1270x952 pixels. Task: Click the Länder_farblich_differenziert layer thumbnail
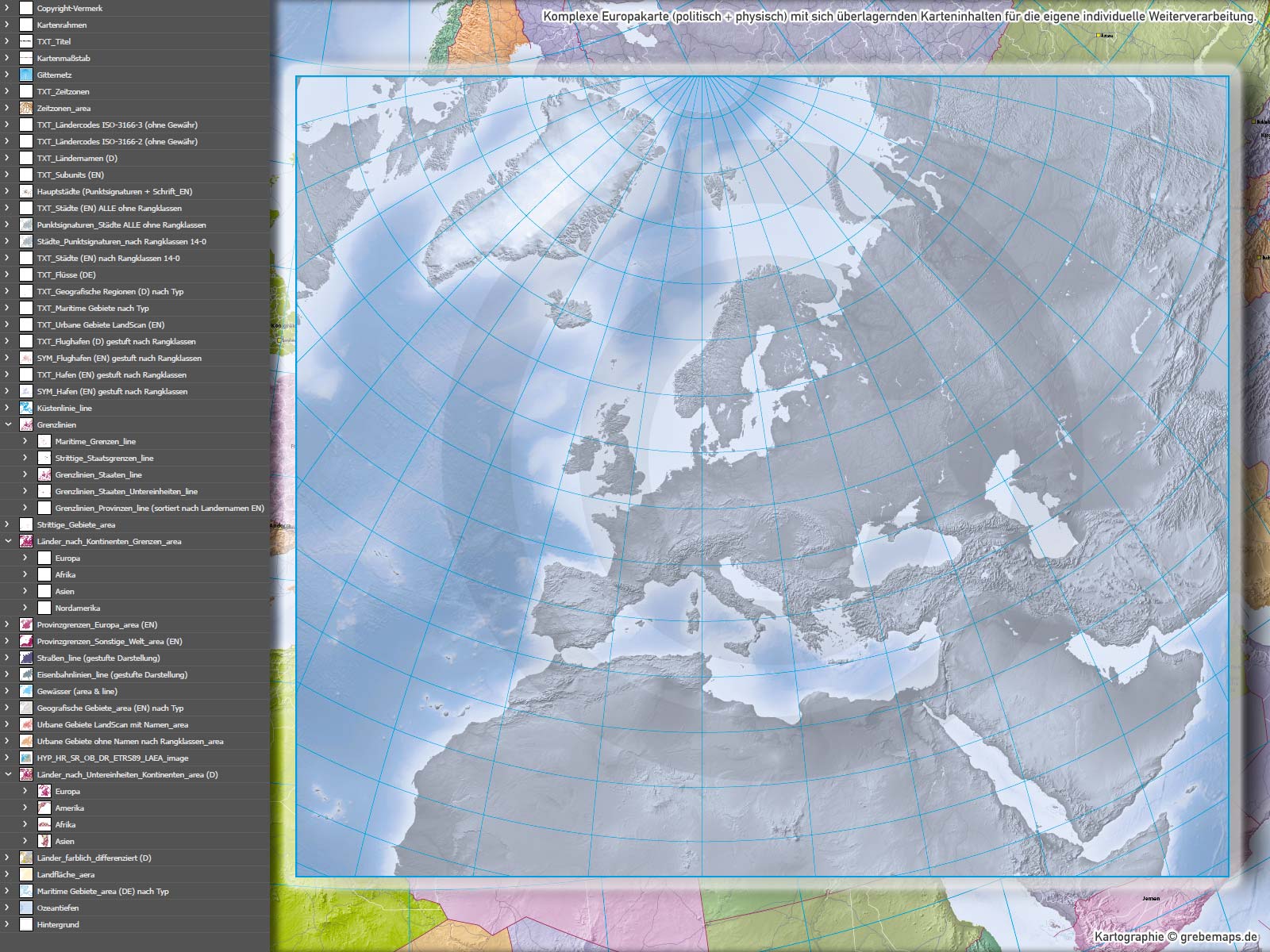pos(26,858)
